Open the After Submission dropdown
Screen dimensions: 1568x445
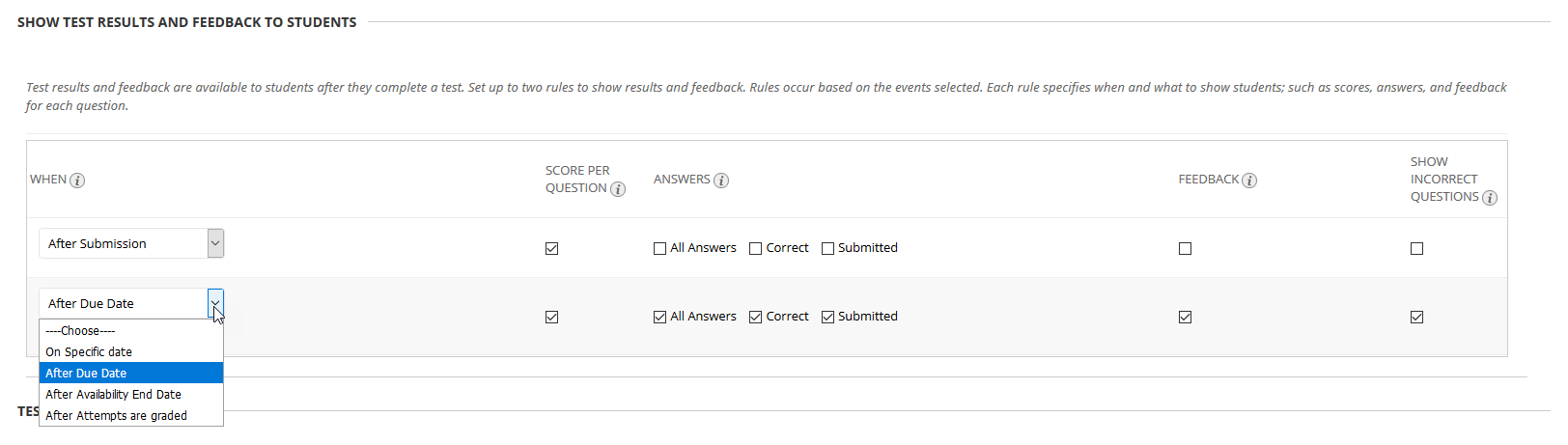pos(131,243)
